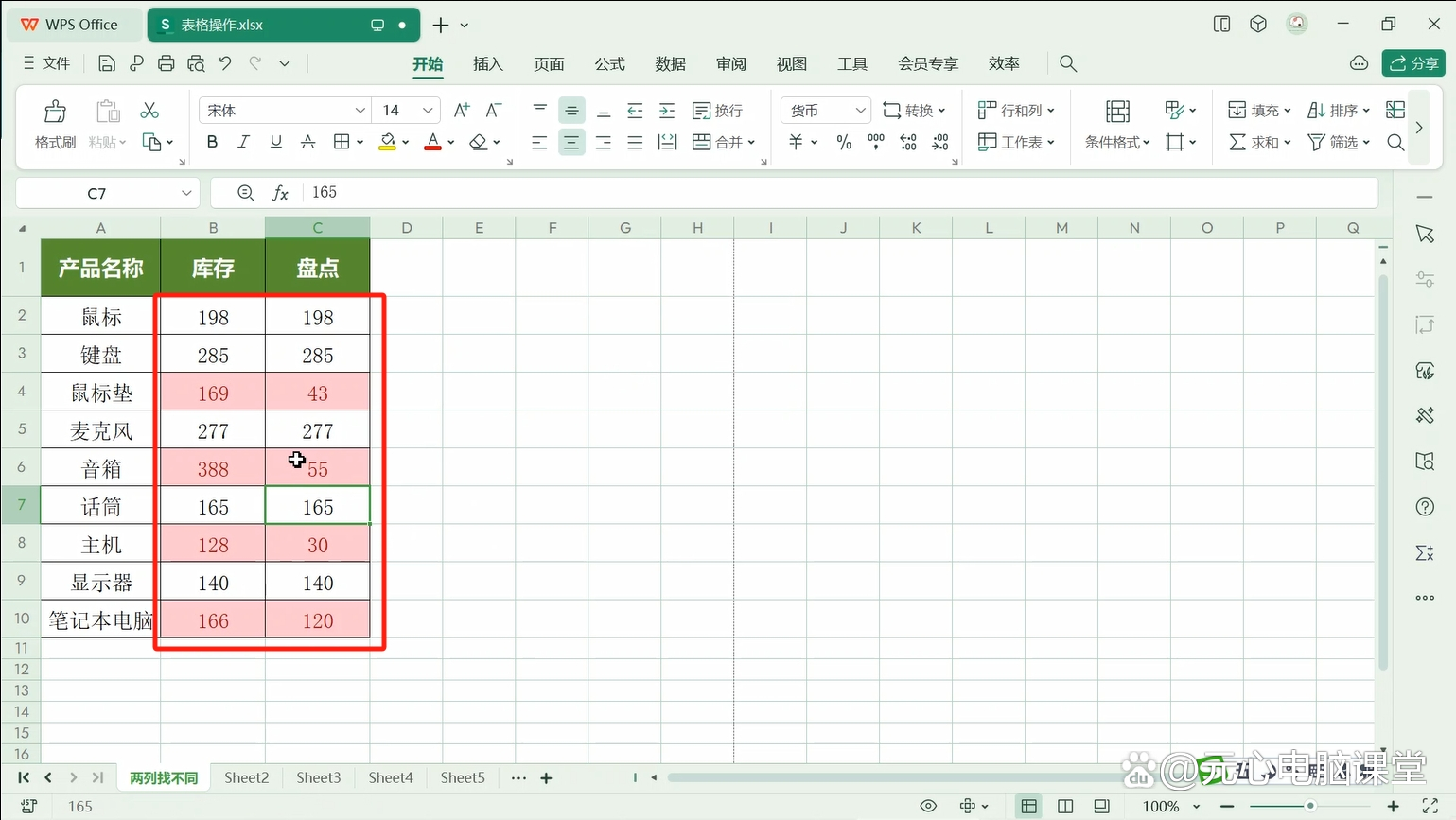The height and width of the screenshot is (820, 1456).
Task: Open the font name 宋体 dropdown
Action: 360,111
